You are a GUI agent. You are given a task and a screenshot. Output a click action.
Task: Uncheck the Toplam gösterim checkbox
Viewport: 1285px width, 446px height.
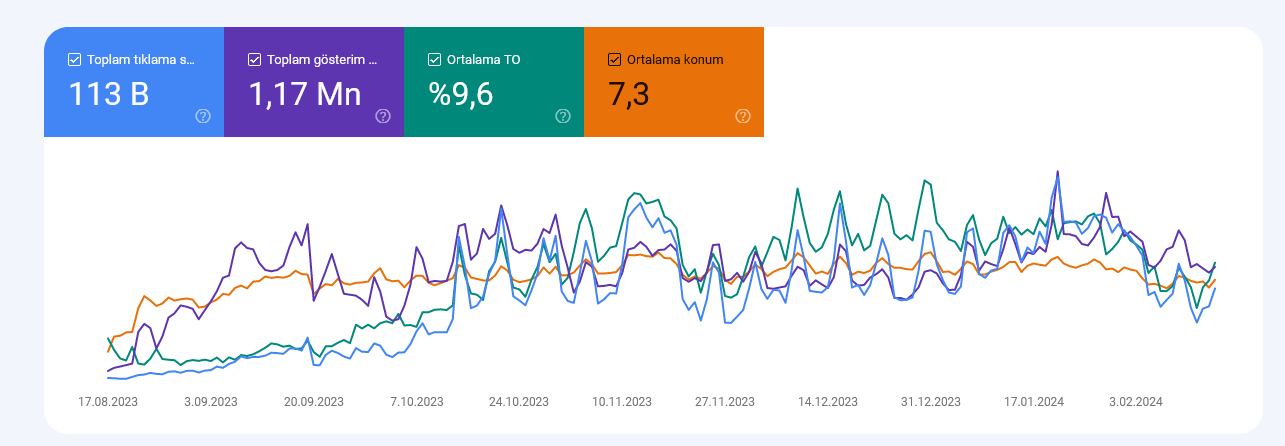click(254, 59)
